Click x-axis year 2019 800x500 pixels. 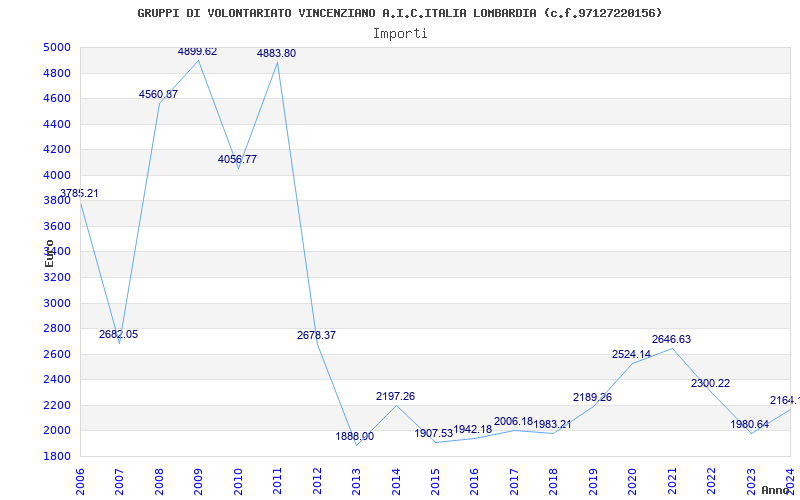click(x=594, y=481)
